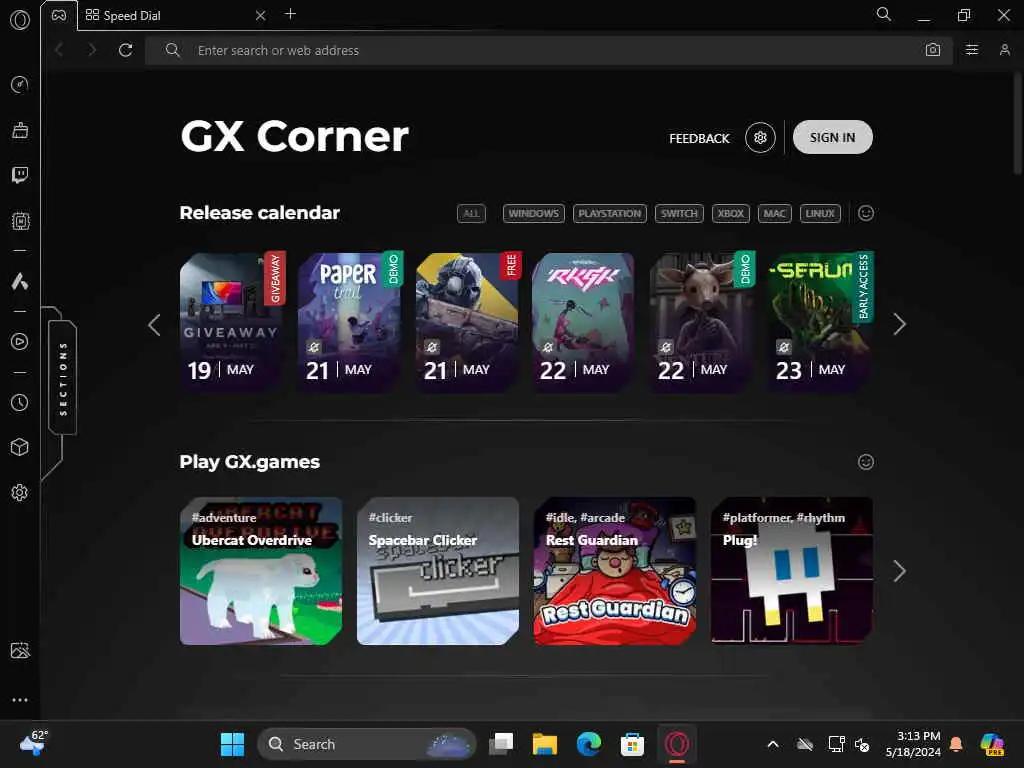Open the profile account icon

[1004, 50]
